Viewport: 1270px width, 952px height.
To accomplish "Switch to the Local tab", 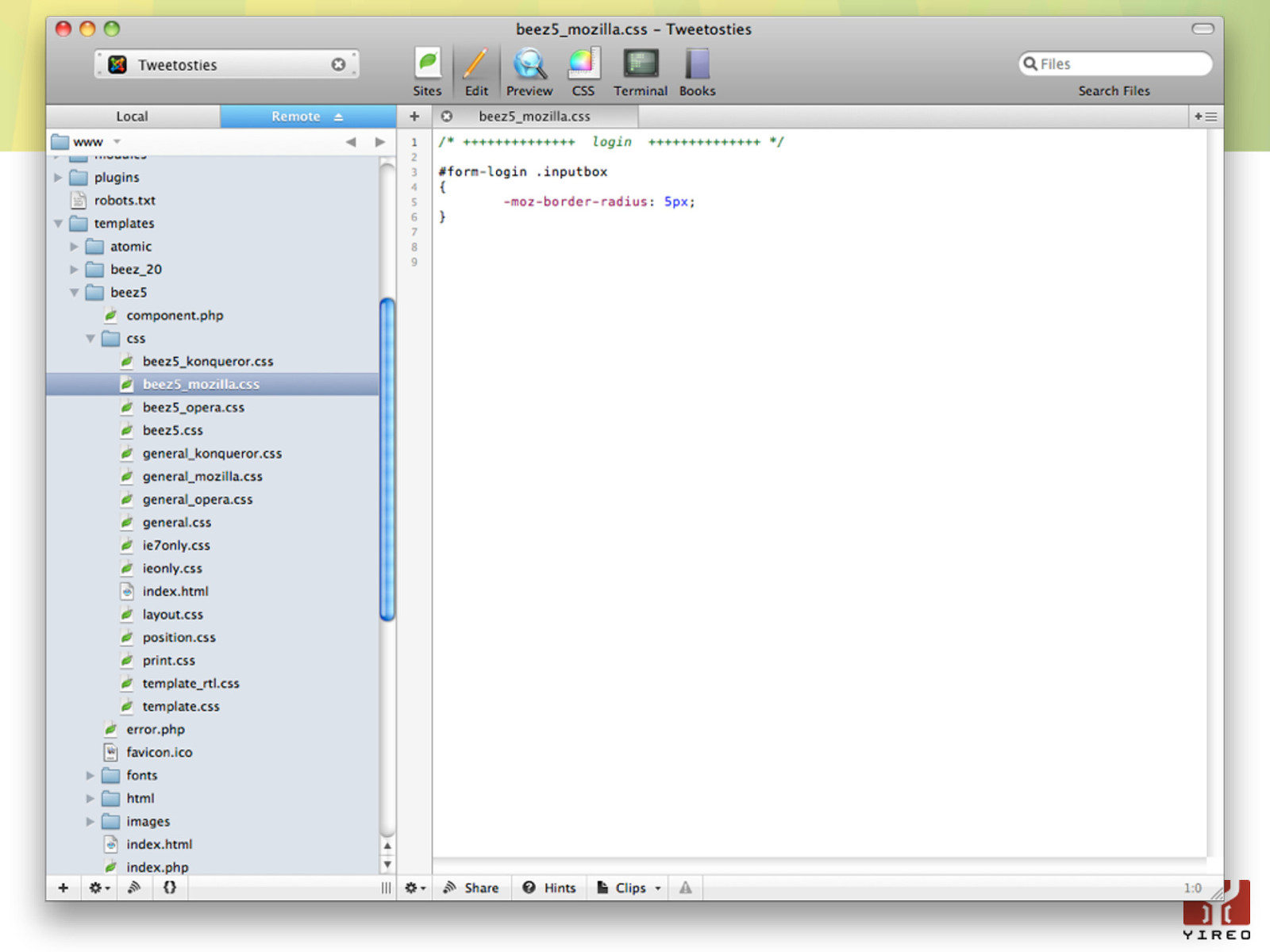I will [x=133, y=117].
